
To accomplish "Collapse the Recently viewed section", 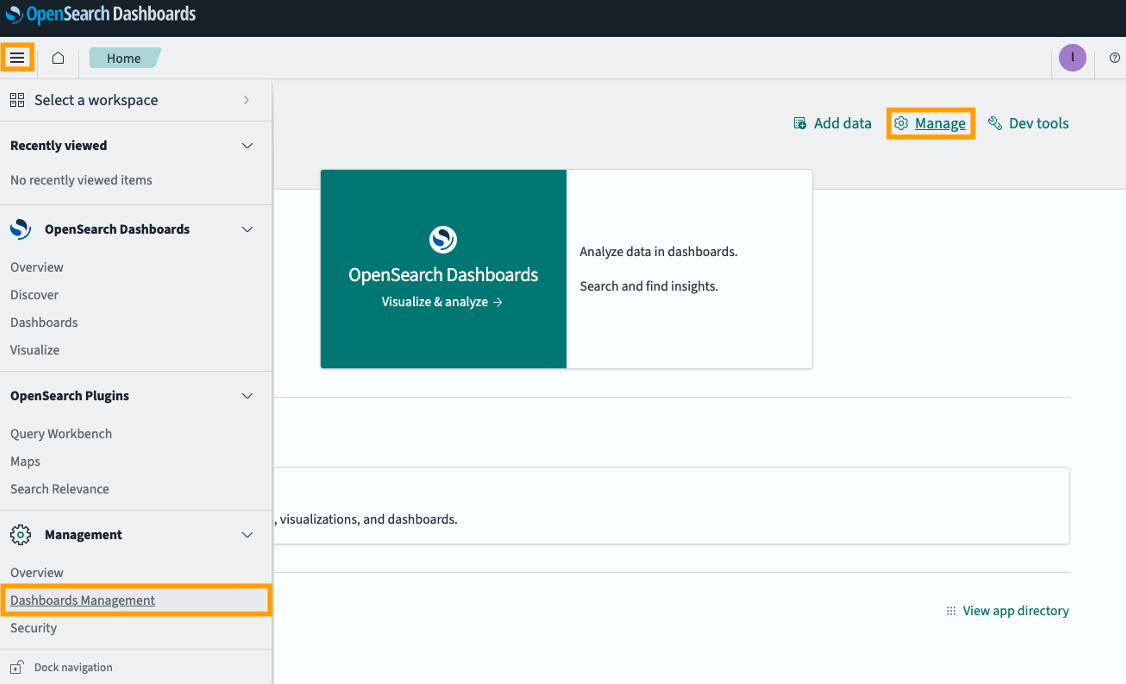I will pos(248,146).
